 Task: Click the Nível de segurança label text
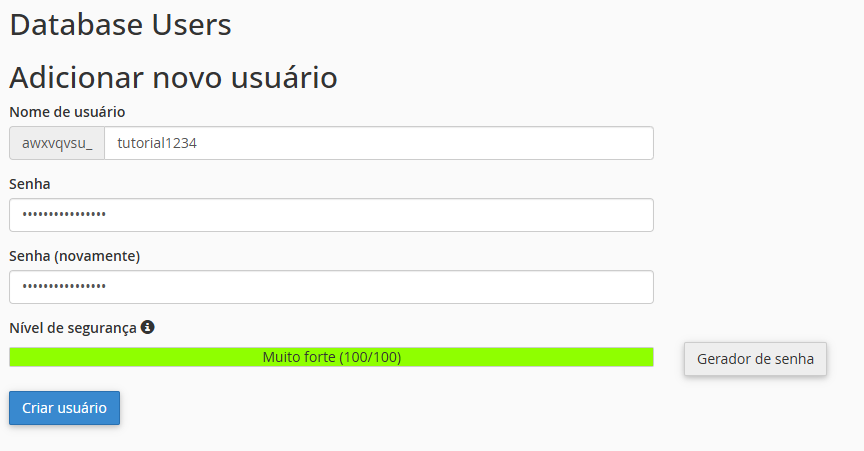[x=73, y=328]
